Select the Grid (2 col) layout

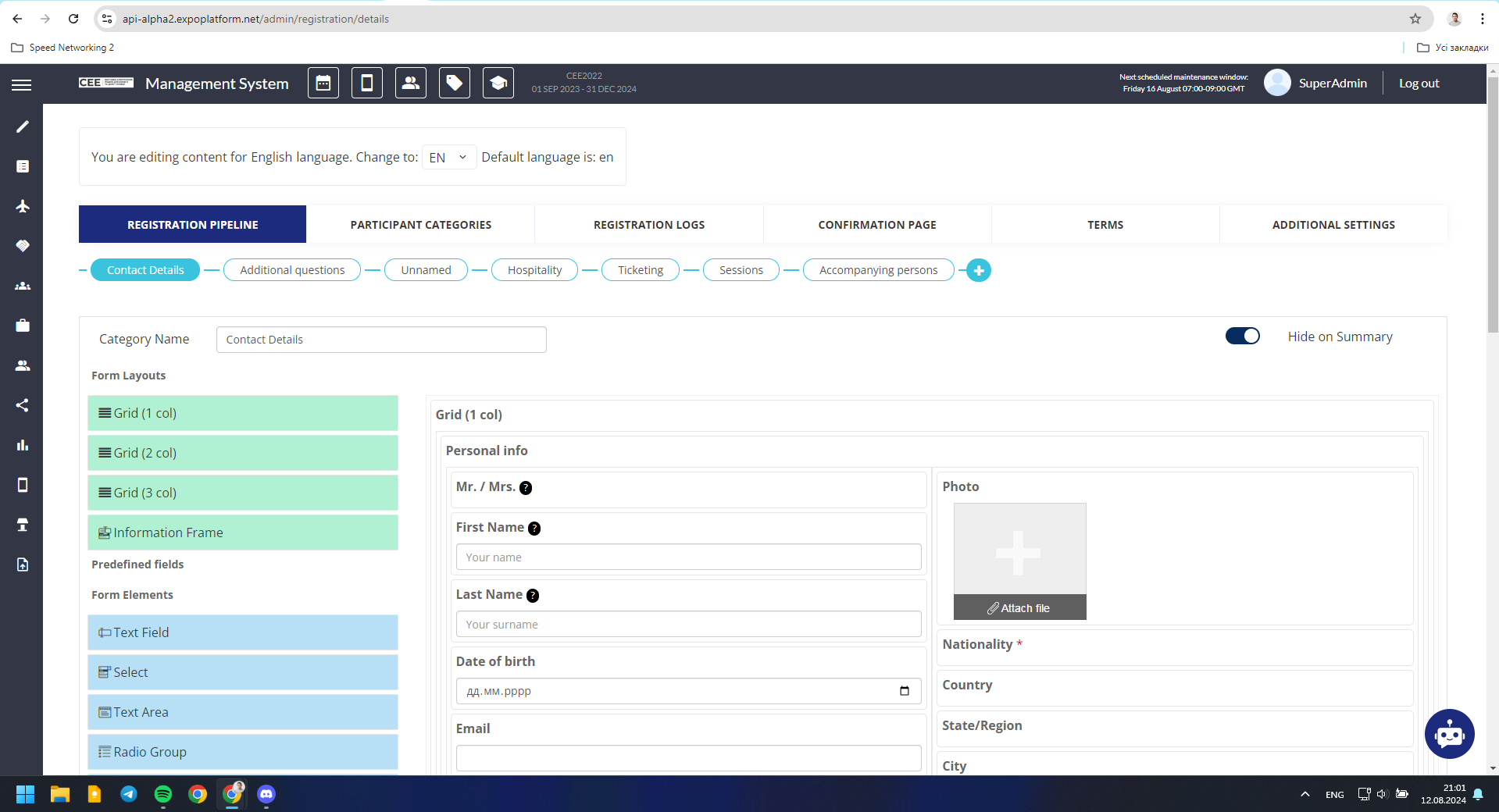point(243,453)
